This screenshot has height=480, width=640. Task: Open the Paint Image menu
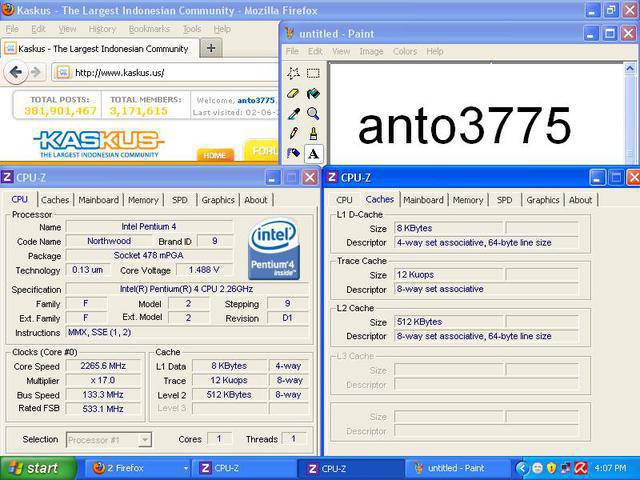[371, 51]
